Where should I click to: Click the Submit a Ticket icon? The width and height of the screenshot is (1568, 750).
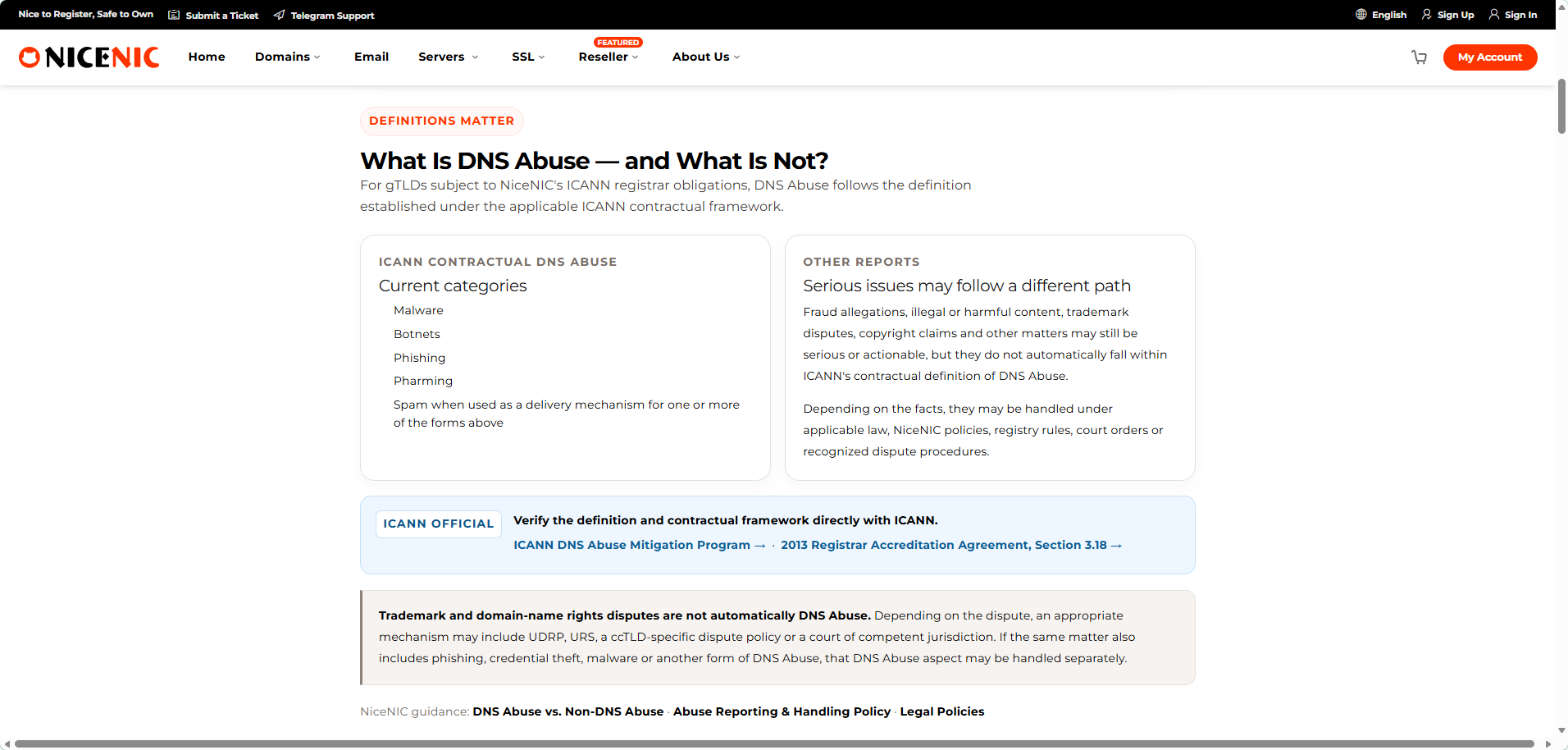tap(174, 15)
